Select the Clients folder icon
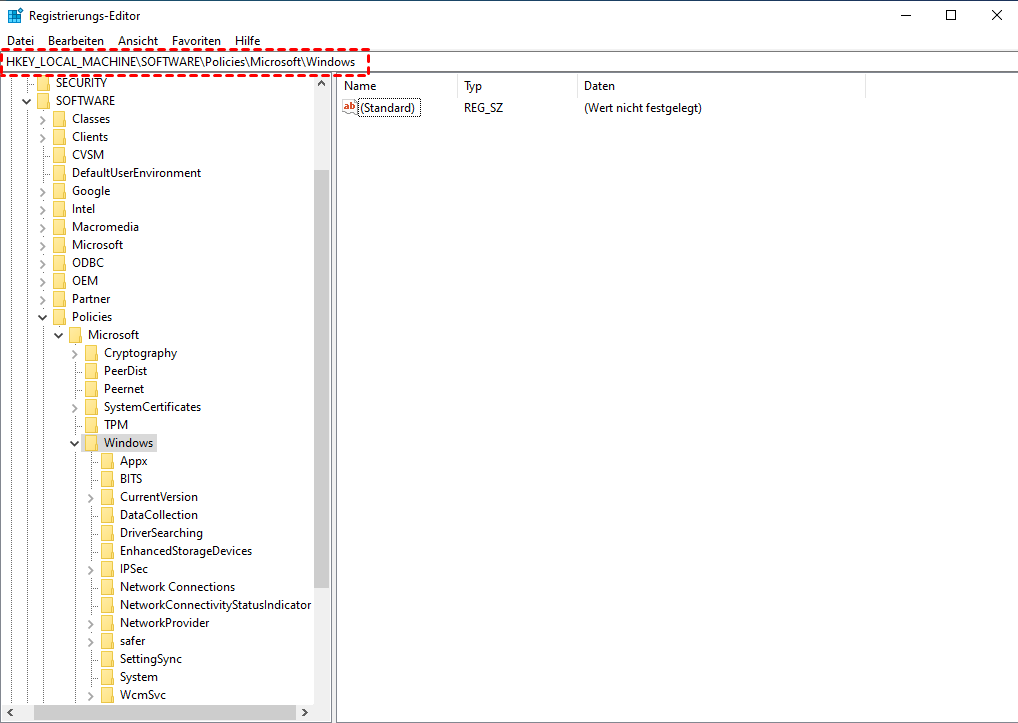Screen dimensions: 1018x723 pos(60,137)
